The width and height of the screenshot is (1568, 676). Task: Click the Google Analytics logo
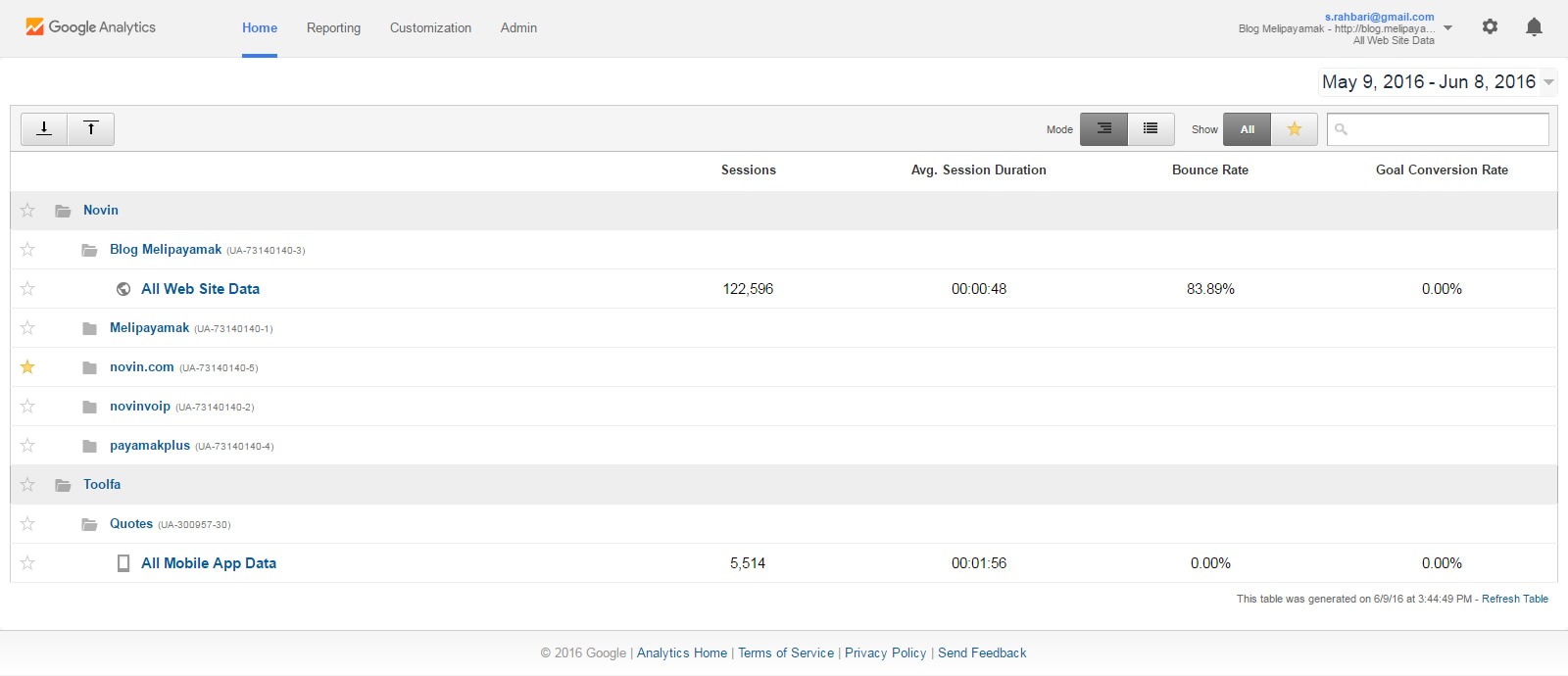[x=90, y=27]
